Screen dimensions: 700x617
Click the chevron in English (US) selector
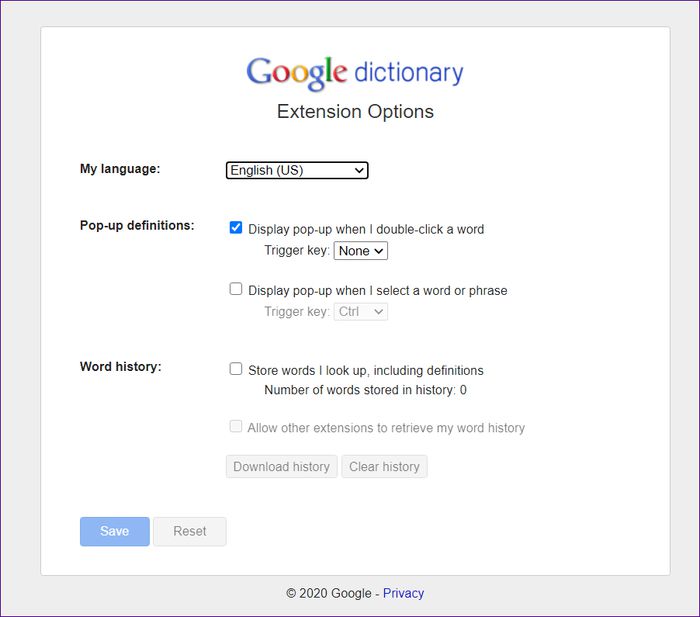[x=359, y=171]
